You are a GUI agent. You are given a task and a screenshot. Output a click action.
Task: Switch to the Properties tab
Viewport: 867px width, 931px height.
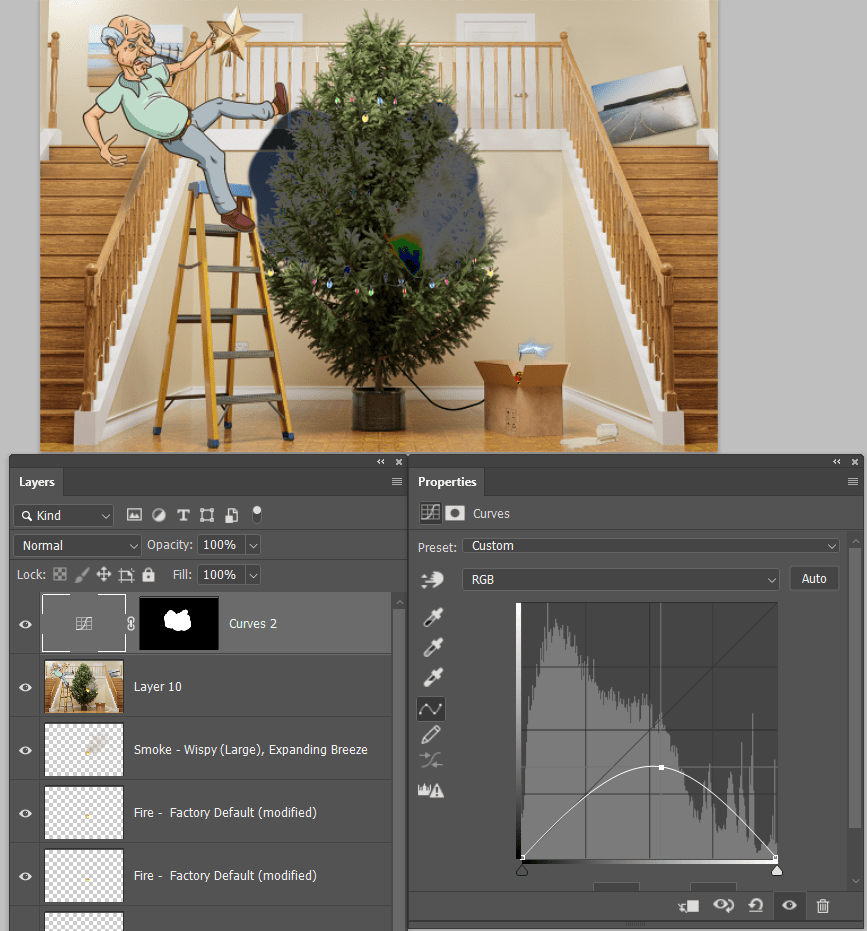pyautogui.click(x=447, y=482)
